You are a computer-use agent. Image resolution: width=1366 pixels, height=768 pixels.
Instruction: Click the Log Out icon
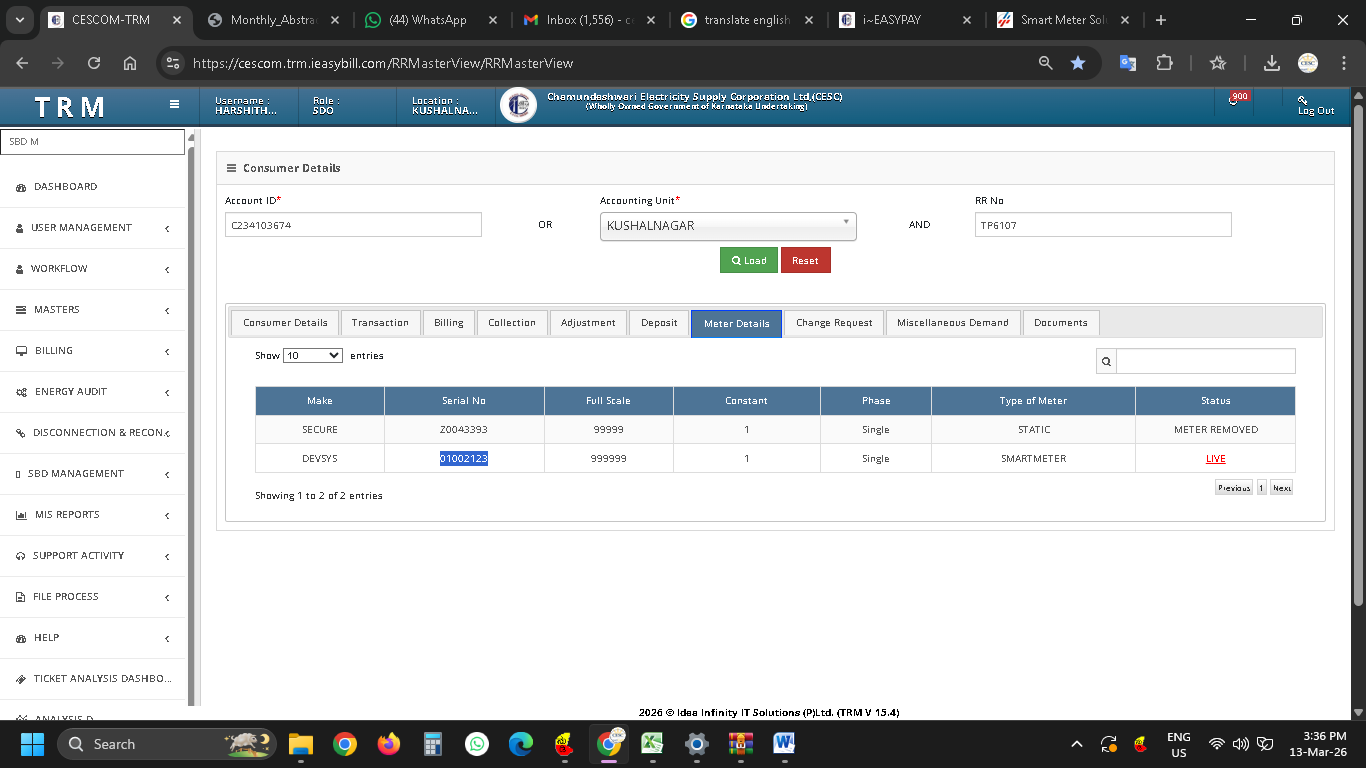pos(1303,100)
